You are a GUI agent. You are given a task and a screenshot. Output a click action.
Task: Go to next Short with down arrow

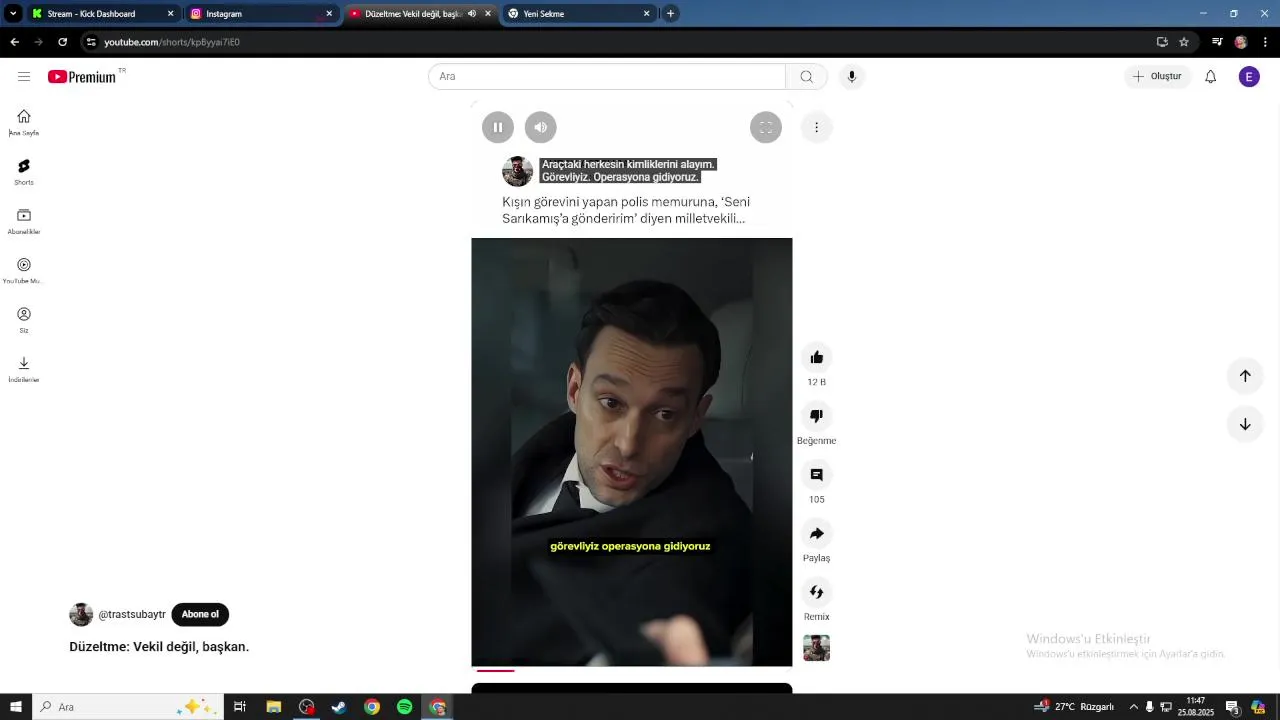(1245, 424)
